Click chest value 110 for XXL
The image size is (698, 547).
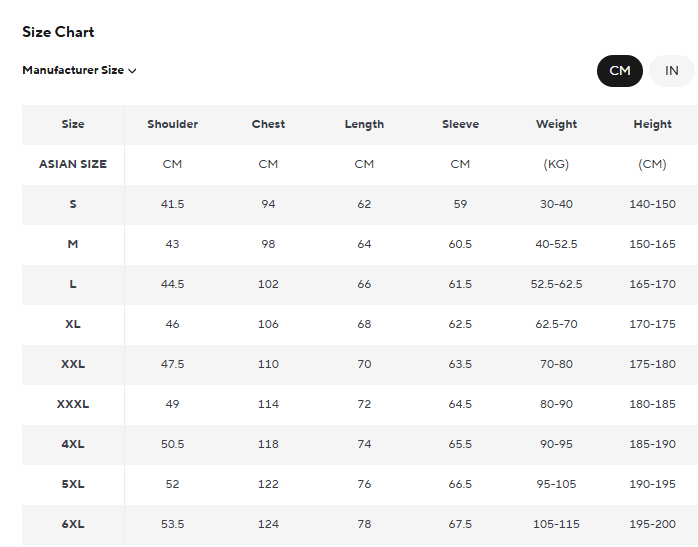[x=268, y=365]
